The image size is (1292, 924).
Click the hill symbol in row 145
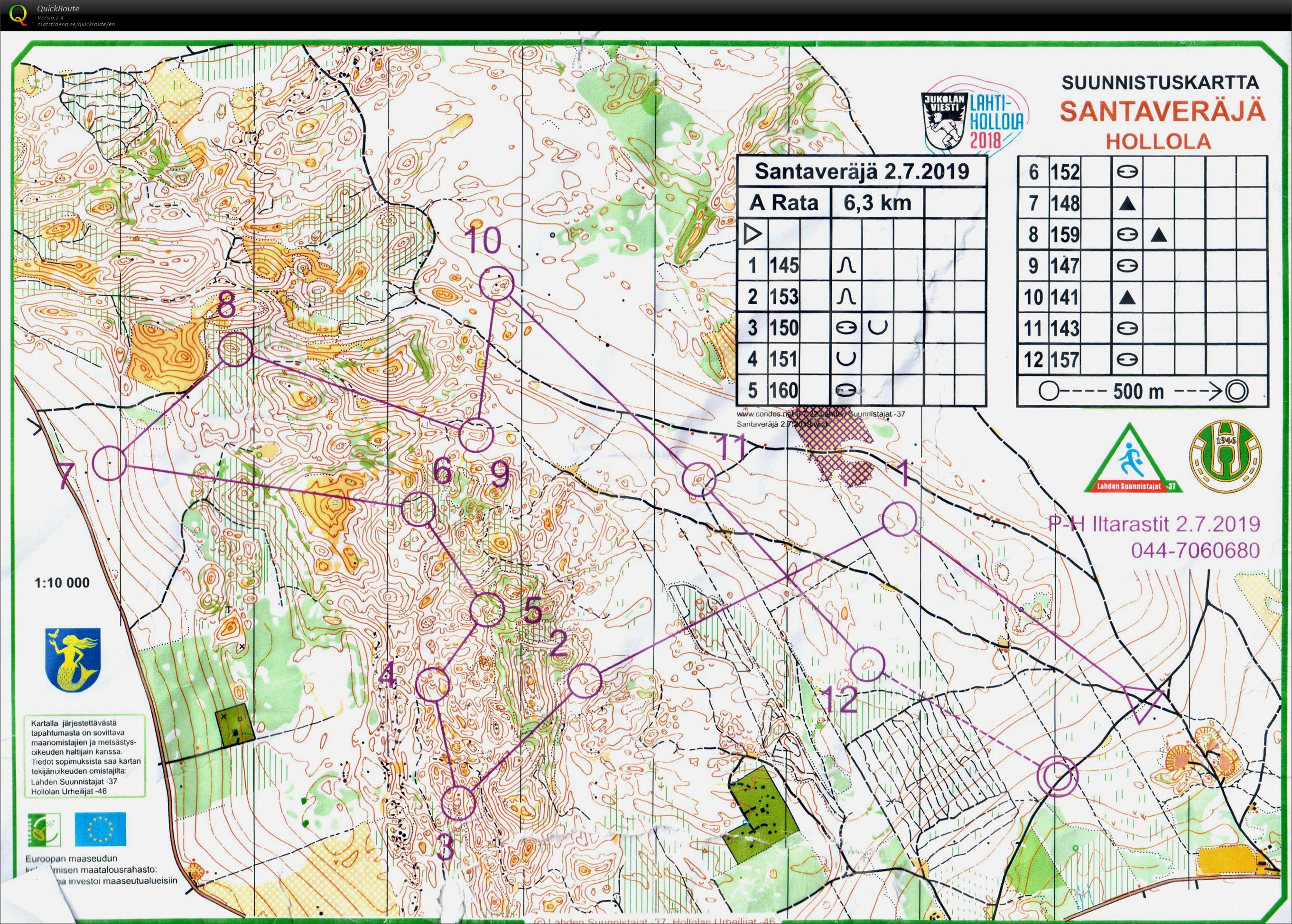(x=846, y=266)
